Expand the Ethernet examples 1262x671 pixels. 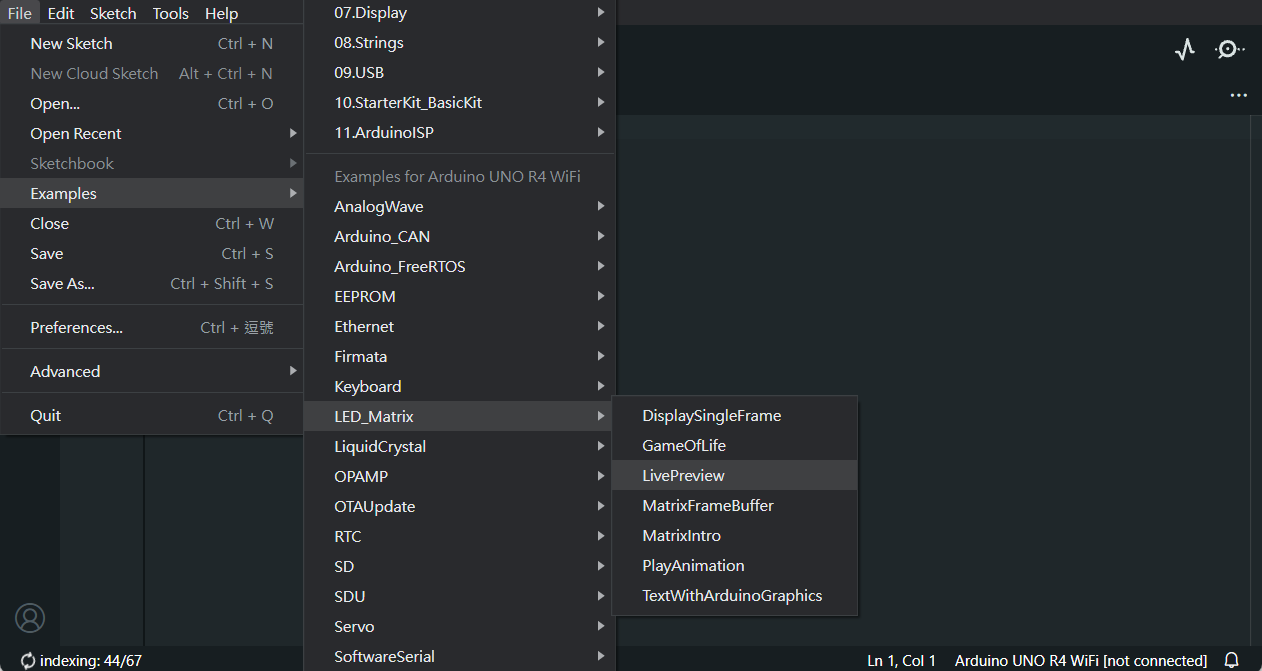460,327
